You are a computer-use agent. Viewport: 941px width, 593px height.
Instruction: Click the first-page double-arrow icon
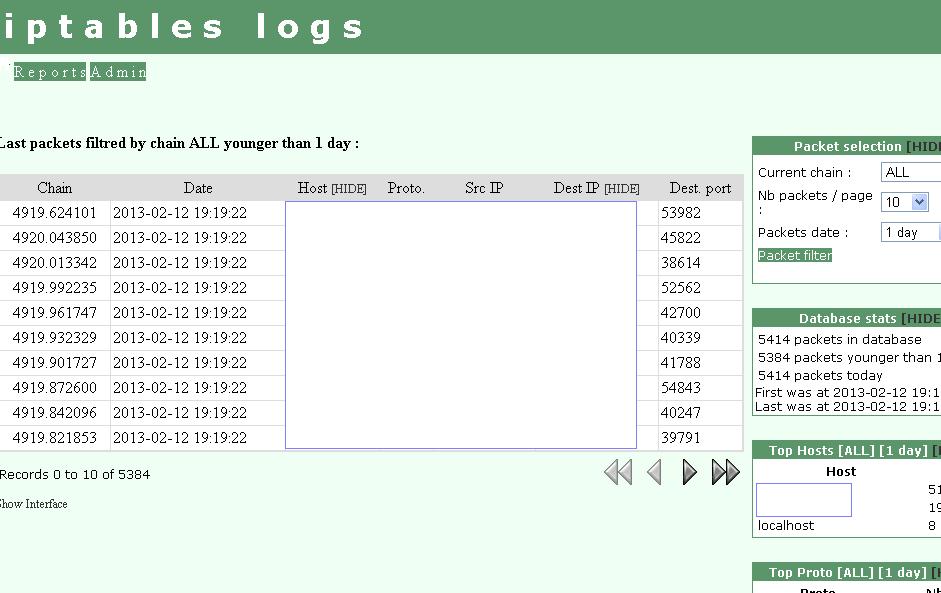pyautogui.click(x=617, y=472)
